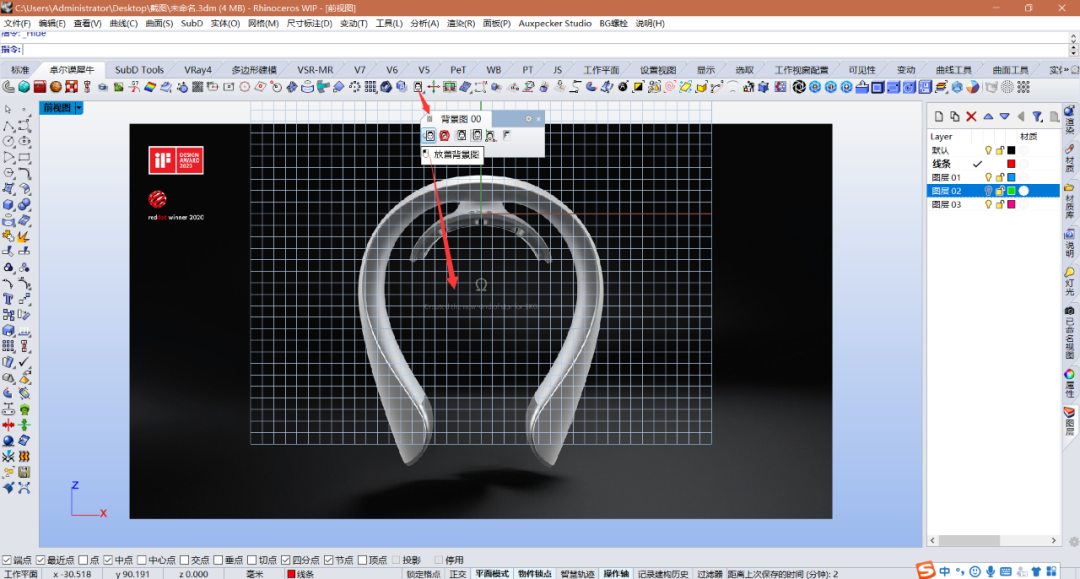Toggle 物件锁点 in status bar
Viewport: 1080px width, 579px height.
click(534, 574)
